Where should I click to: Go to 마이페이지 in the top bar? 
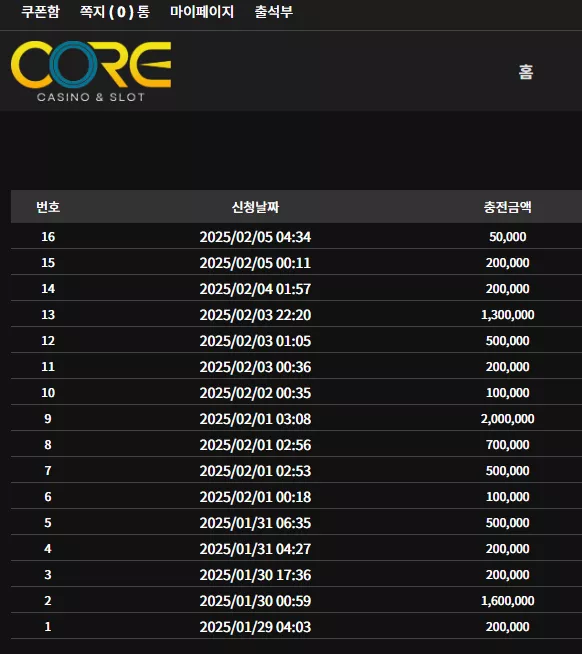pyautogui.click(x=202, y=12)
